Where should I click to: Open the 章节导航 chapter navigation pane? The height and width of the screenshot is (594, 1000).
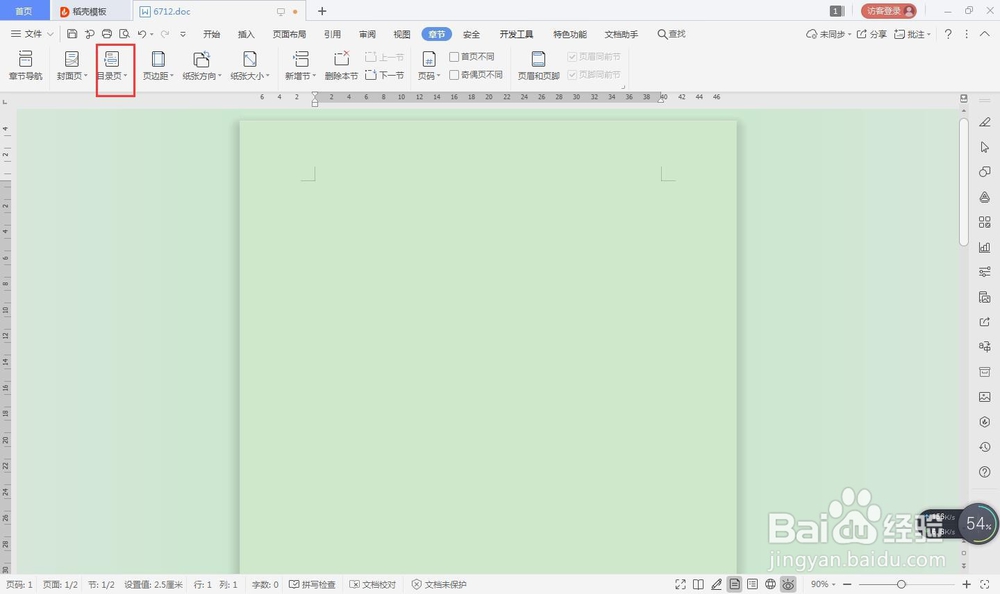click(26, 66)
